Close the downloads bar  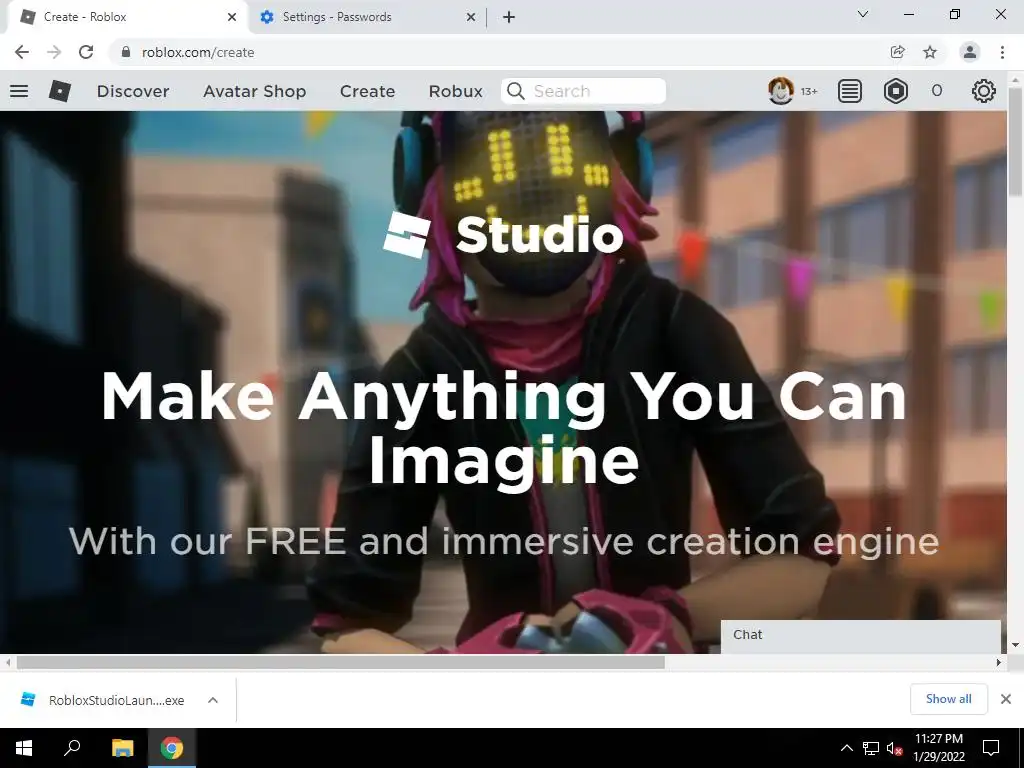point(1006,699)
